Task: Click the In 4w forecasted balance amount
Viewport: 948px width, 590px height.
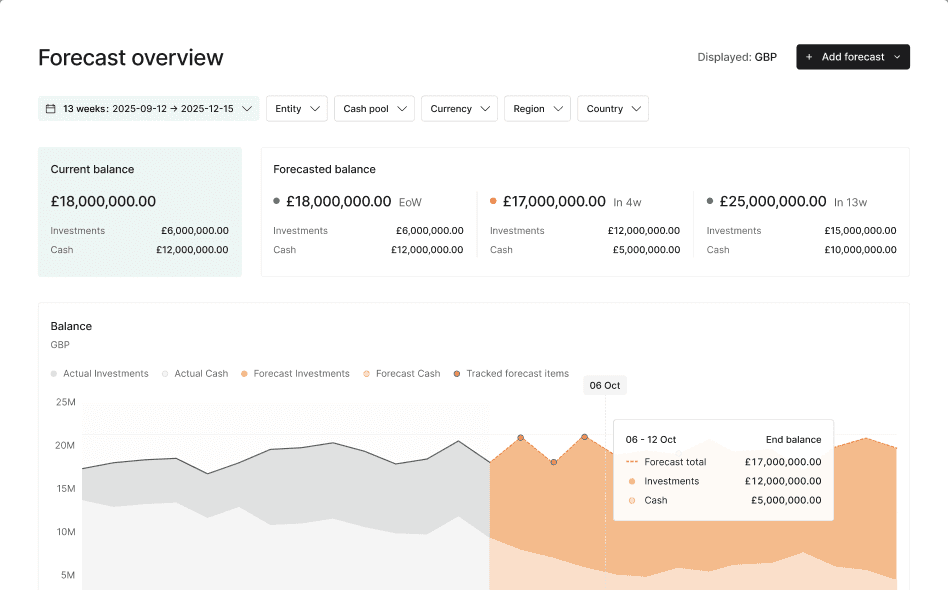Action: 554,201
